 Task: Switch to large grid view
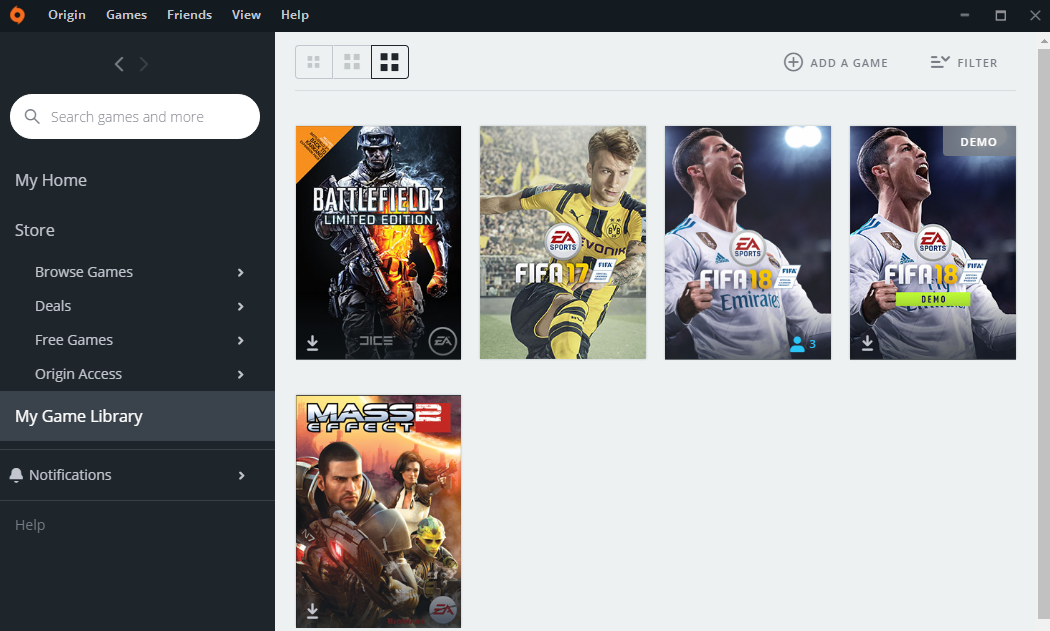(390, 62)
